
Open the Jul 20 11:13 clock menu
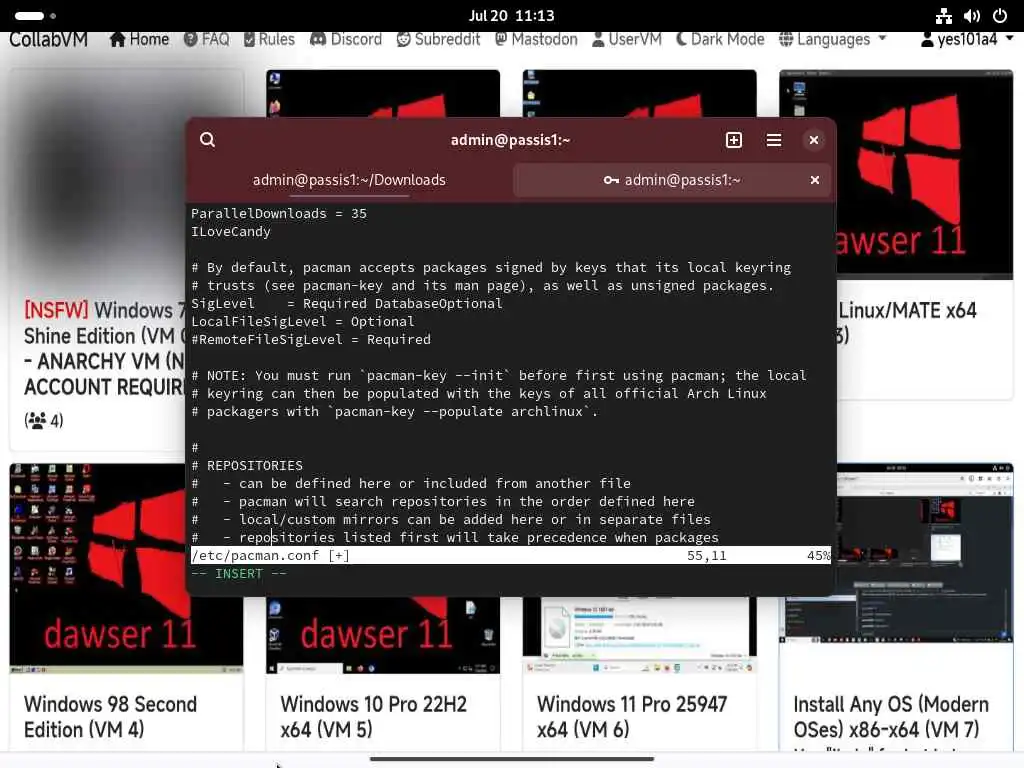pos(511,16)
